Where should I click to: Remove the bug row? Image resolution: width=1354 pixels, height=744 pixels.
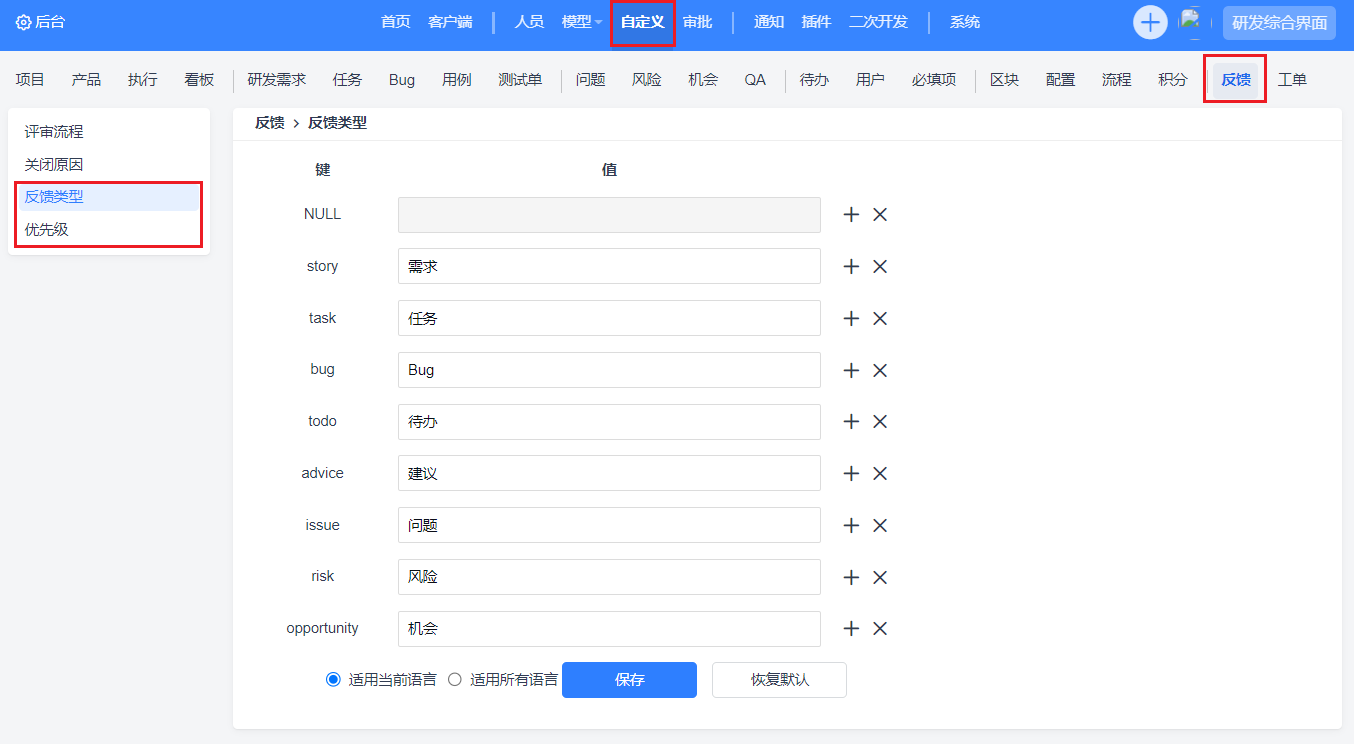pyautogui.click(x=880, y=370)
